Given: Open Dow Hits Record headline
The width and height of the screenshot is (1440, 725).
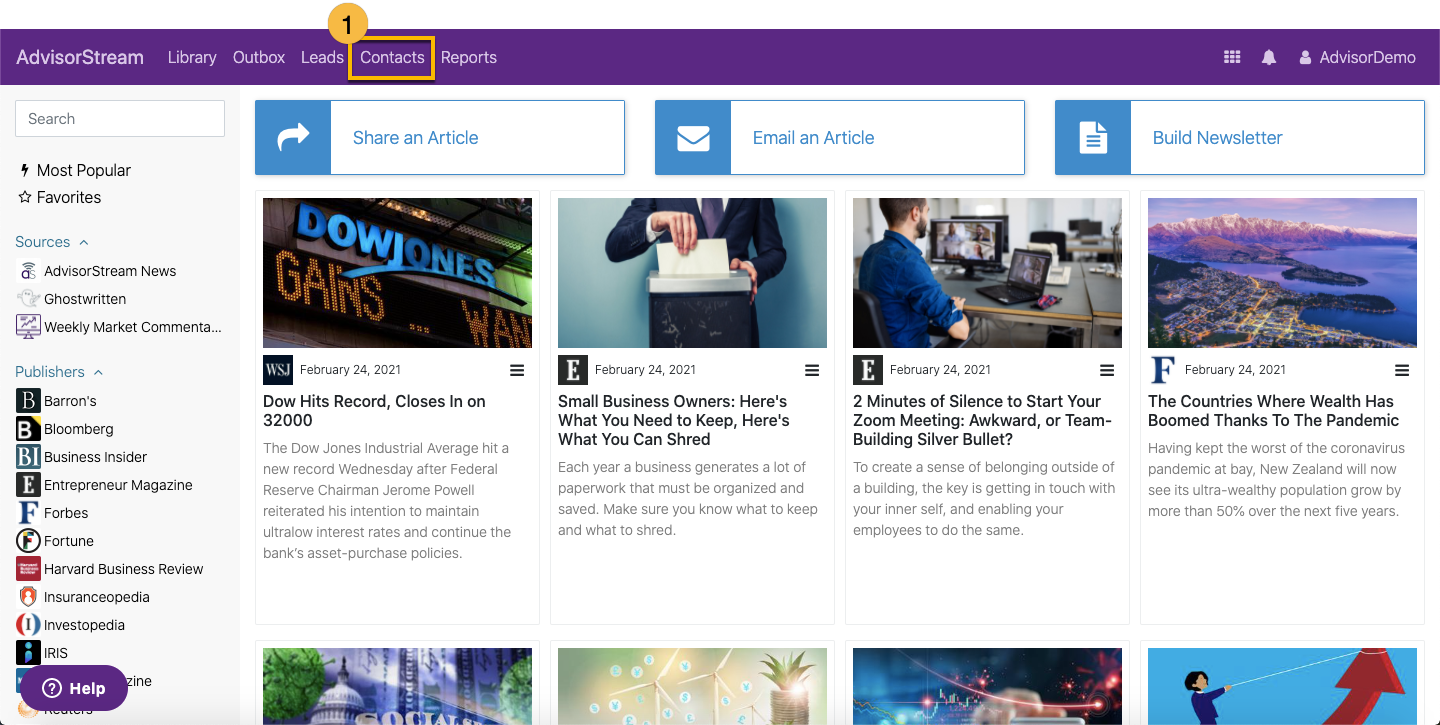Looking at the screenshot, I should pos(374,411).
